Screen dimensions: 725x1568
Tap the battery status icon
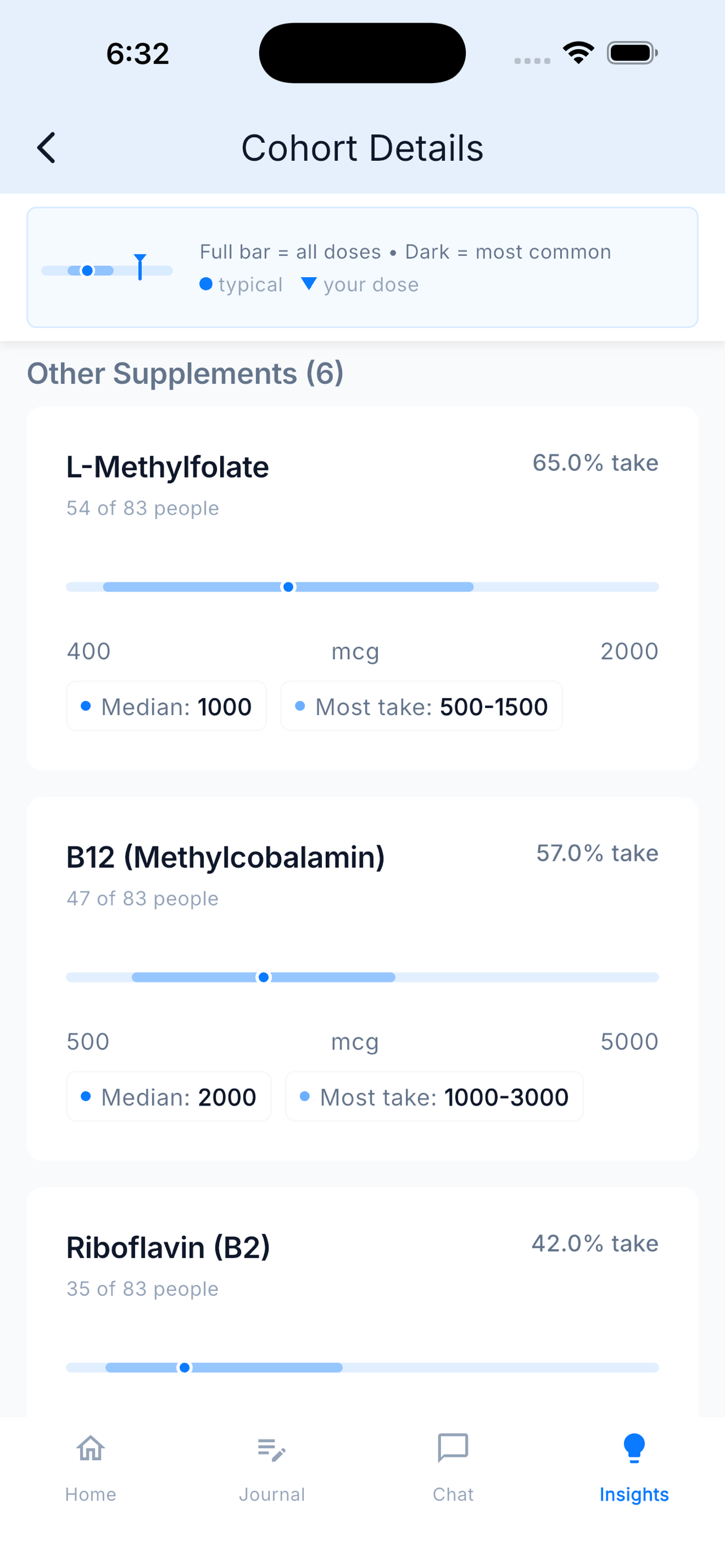pyautogui.click(x=632, y=53)
